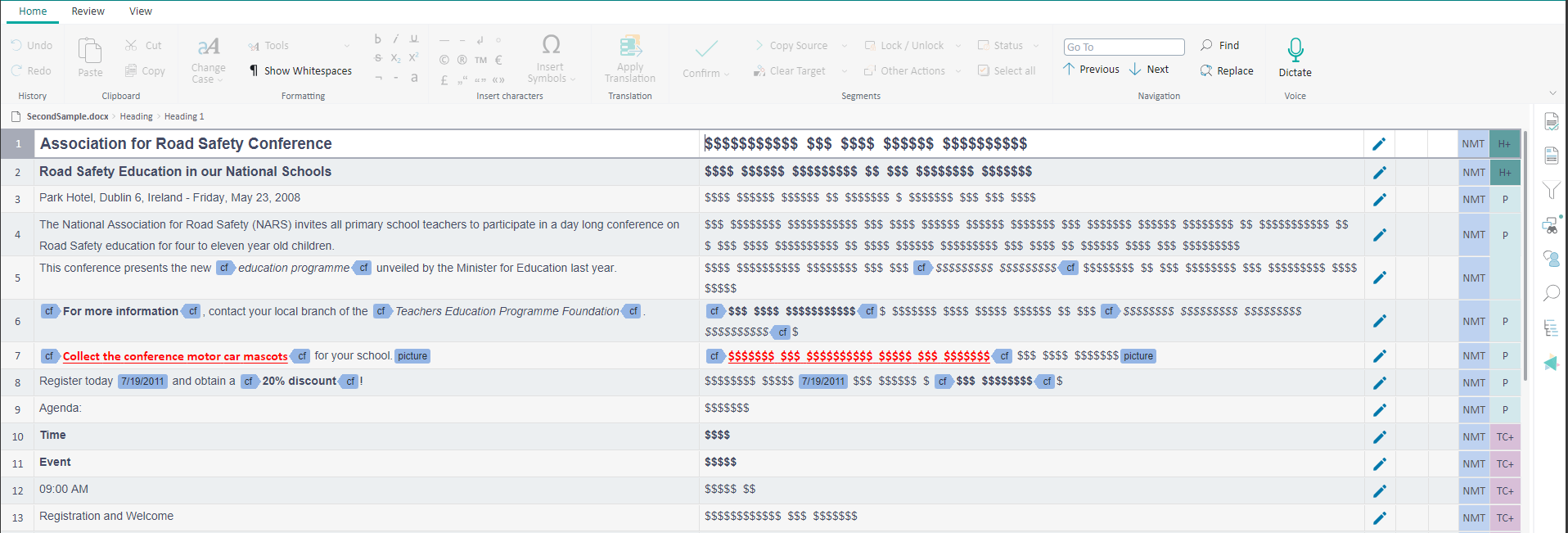Viewport: 1568px width, 533px height.
Task: Click the Dictate microphone icon
Action: tap(1295, 50)
